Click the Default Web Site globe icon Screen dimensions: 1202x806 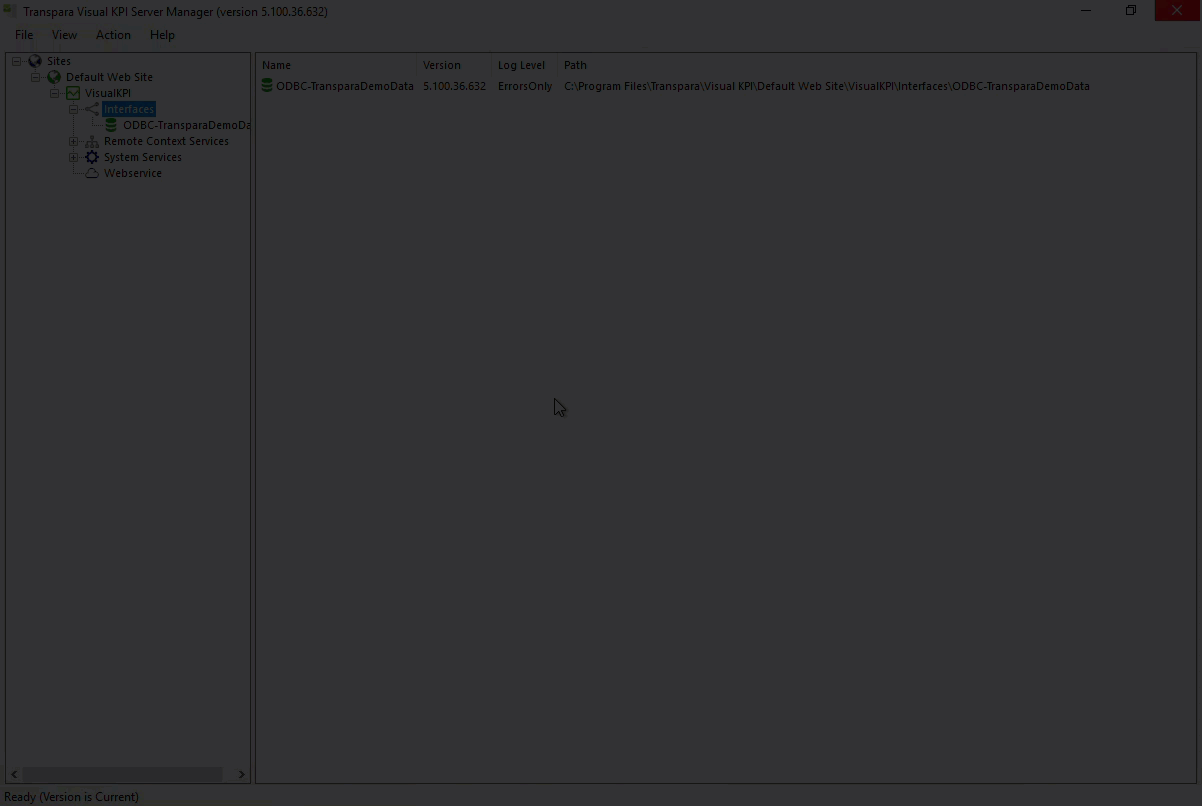(x=54, y=77)
